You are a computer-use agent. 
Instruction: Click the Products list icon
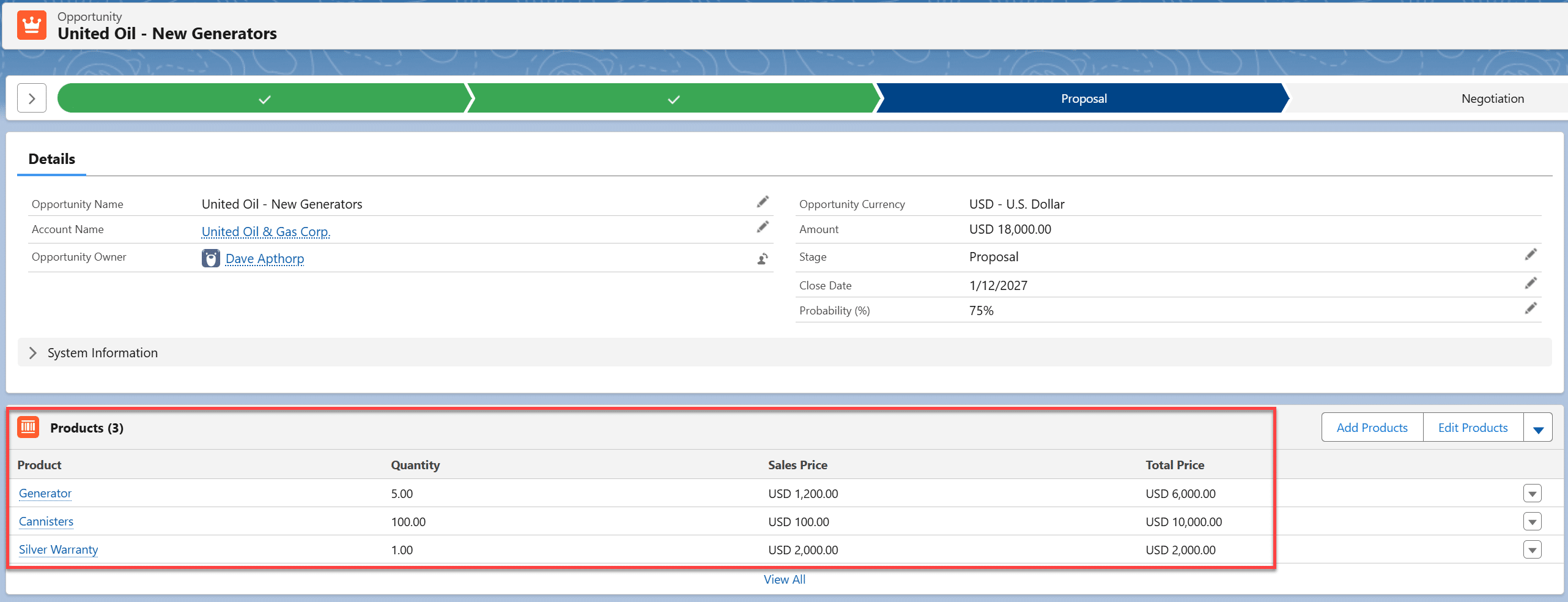28,427
